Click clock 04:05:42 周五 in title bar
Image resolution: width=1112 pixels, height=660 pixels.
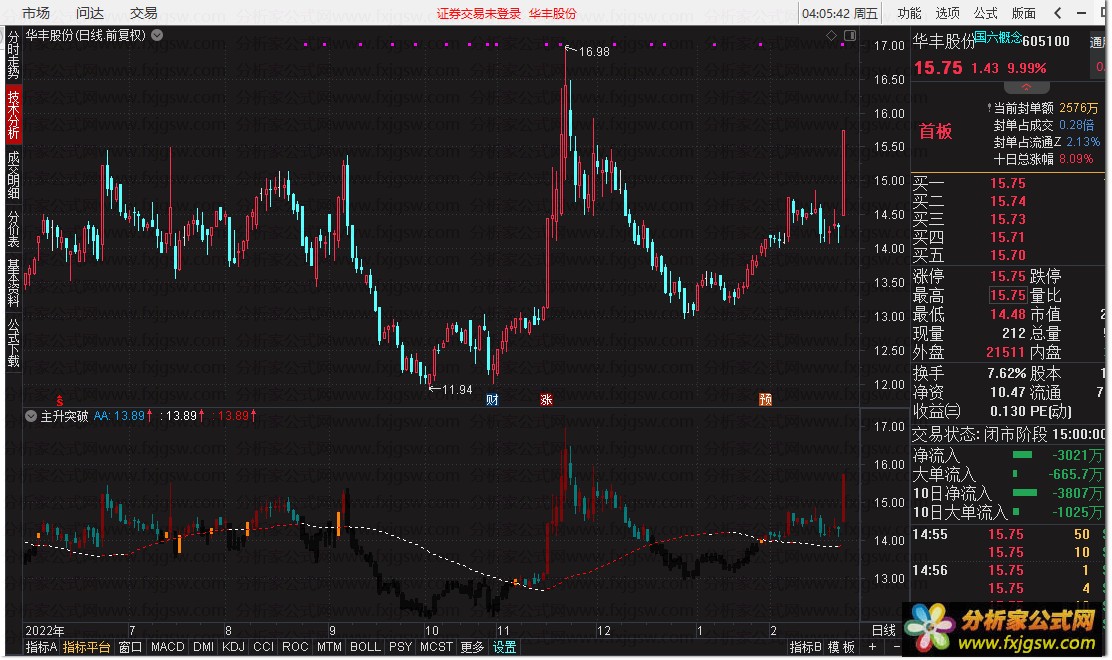click(840, 13)
